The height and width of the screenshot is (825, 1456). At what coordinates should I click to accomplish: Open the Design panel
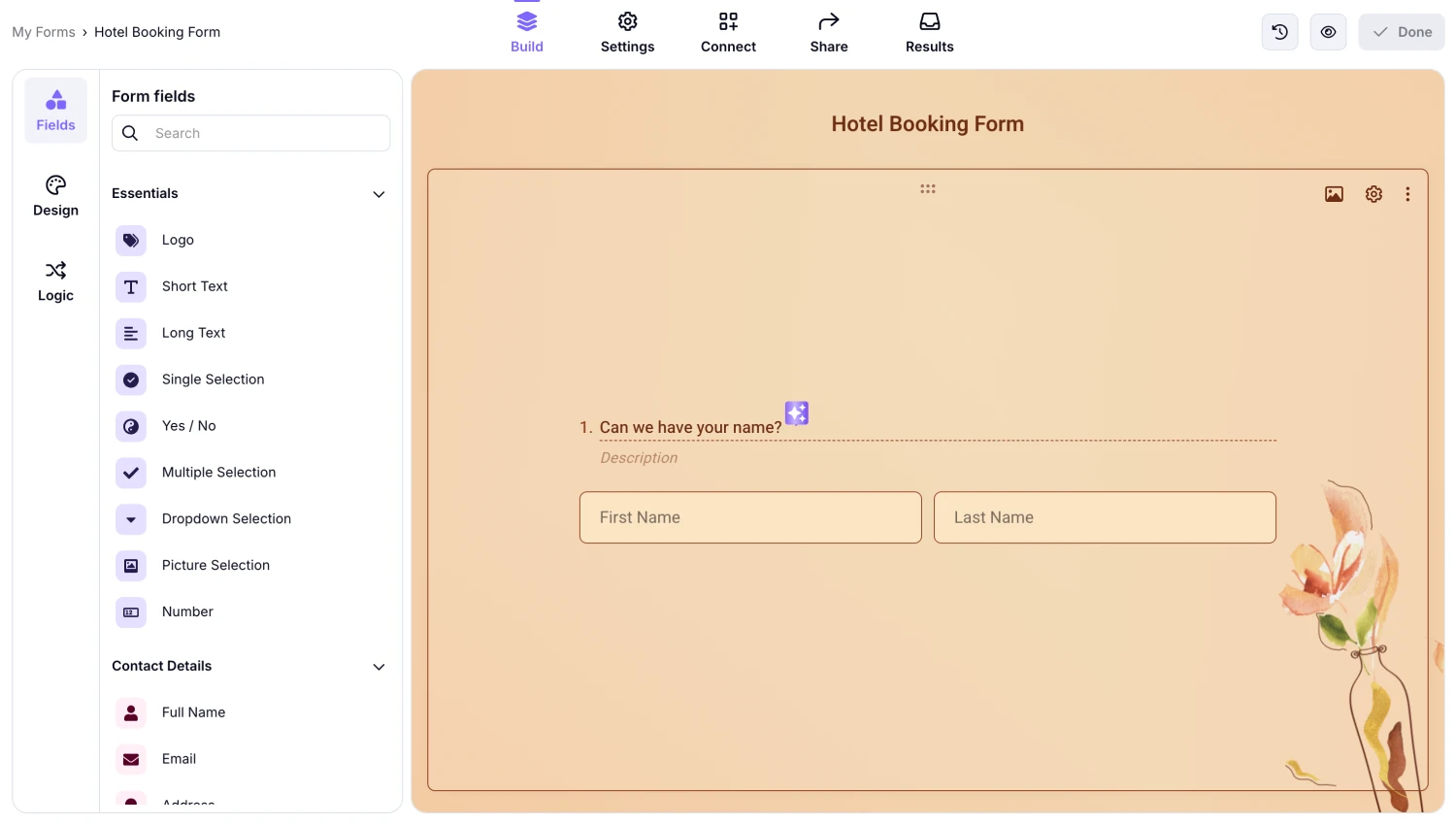(x=55, y=196)
